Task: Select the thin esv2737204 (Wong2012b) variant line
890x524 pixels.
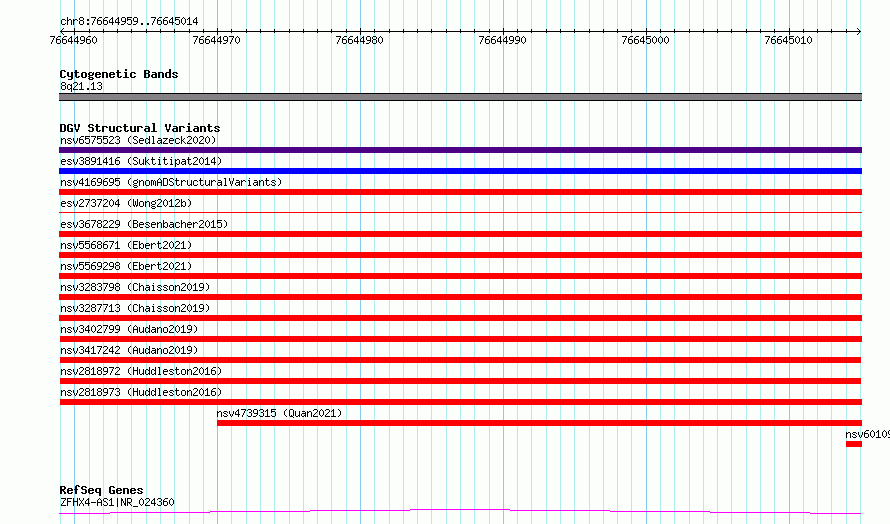Action: [460, 212]
